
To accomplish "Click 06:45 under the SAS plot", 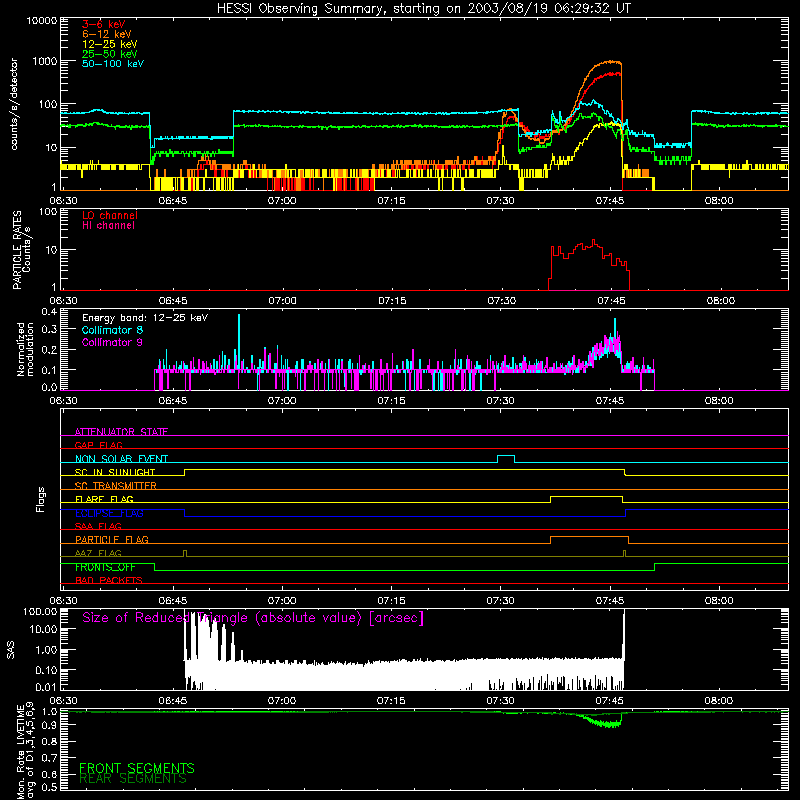I will tap(172, 701).
